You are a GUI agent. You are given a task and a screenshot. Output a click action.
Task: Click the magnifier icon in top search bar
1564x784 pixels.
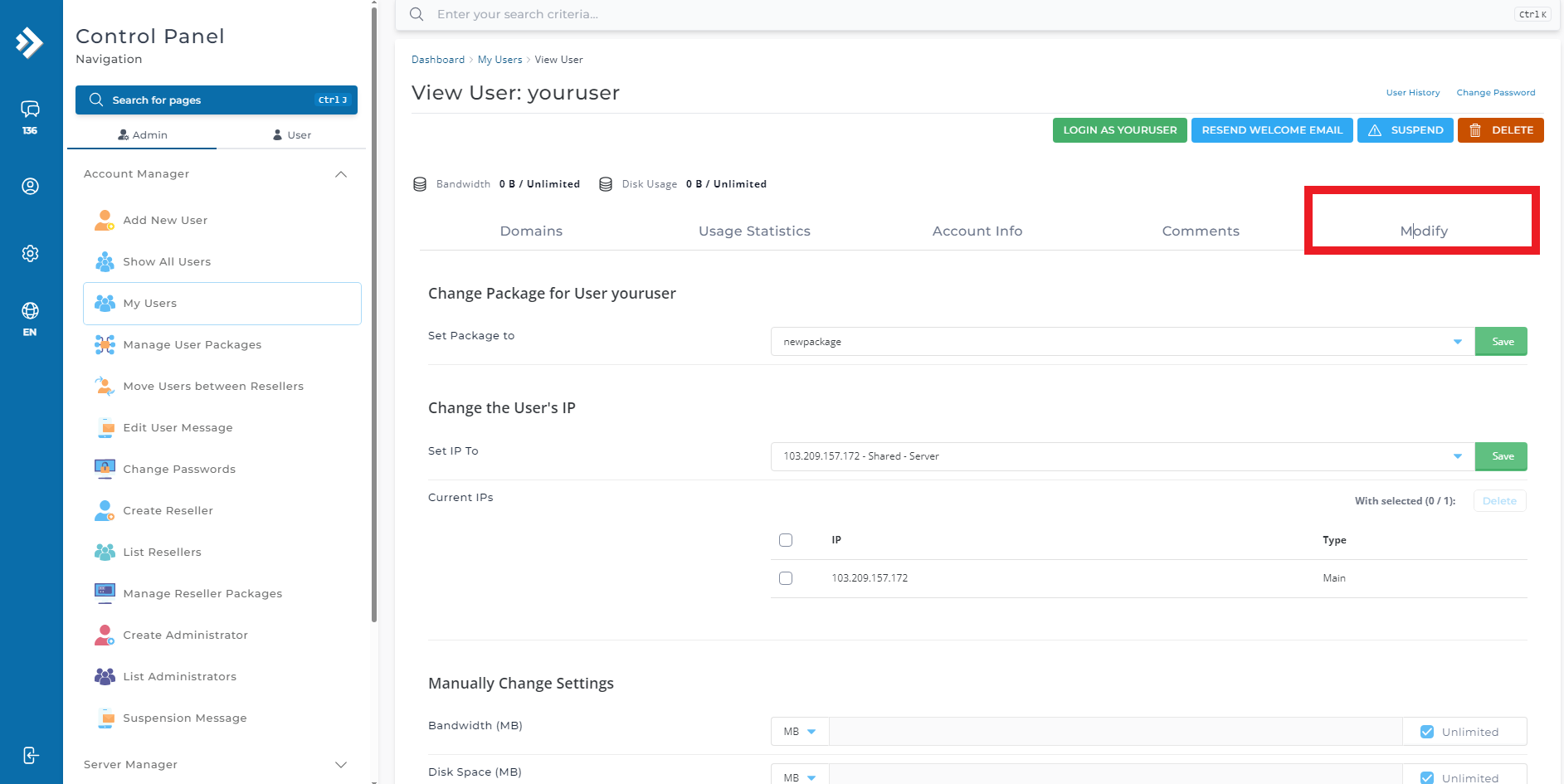point(417,14)
